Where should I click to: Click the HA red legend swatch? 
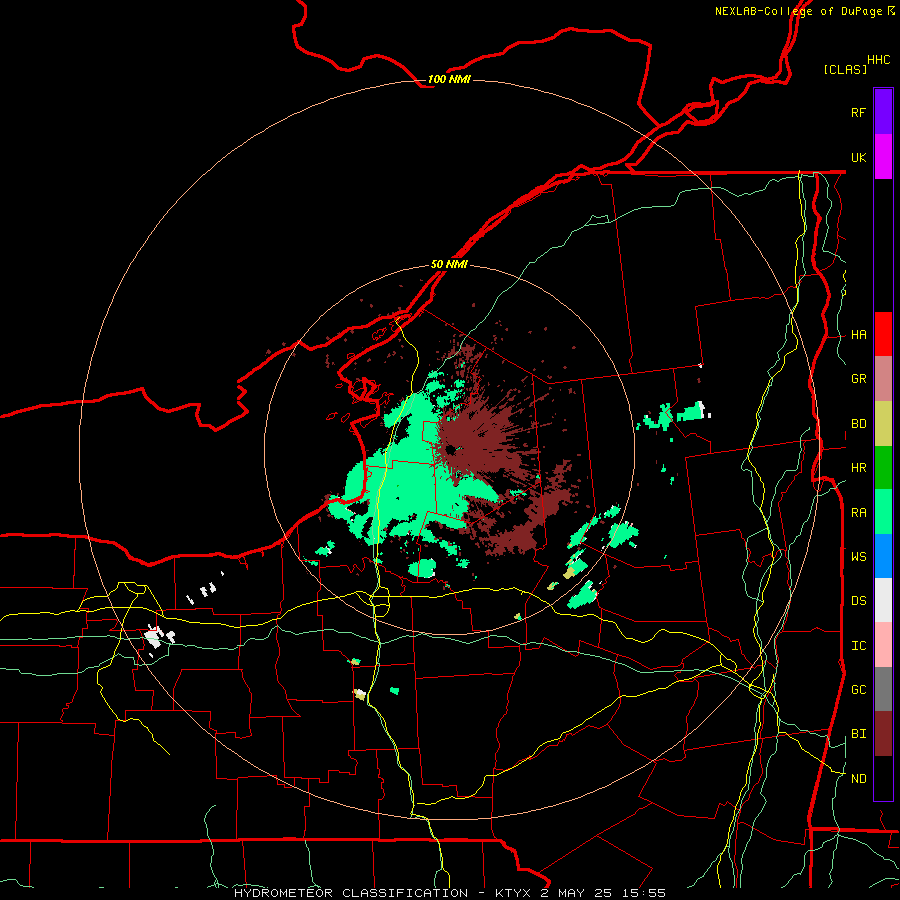(x=883, y=334)
